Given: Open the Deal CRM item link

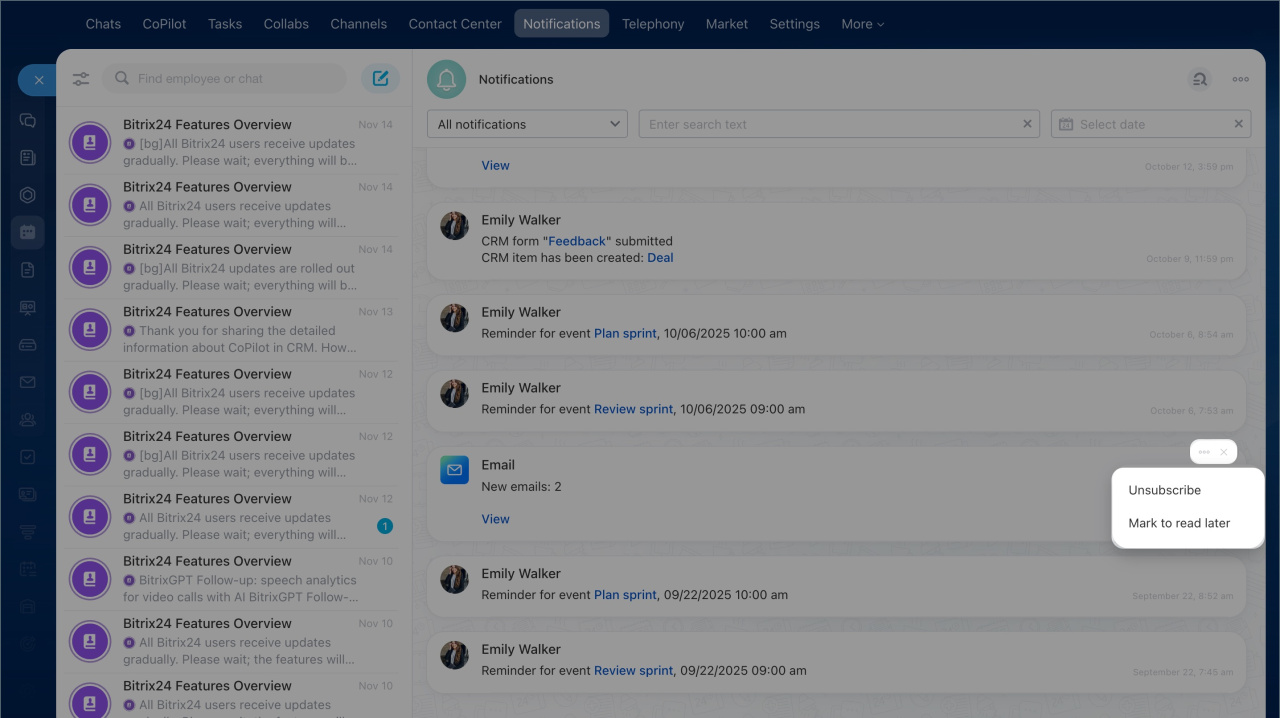Looking at the screenshot, I should pos(660,258).
